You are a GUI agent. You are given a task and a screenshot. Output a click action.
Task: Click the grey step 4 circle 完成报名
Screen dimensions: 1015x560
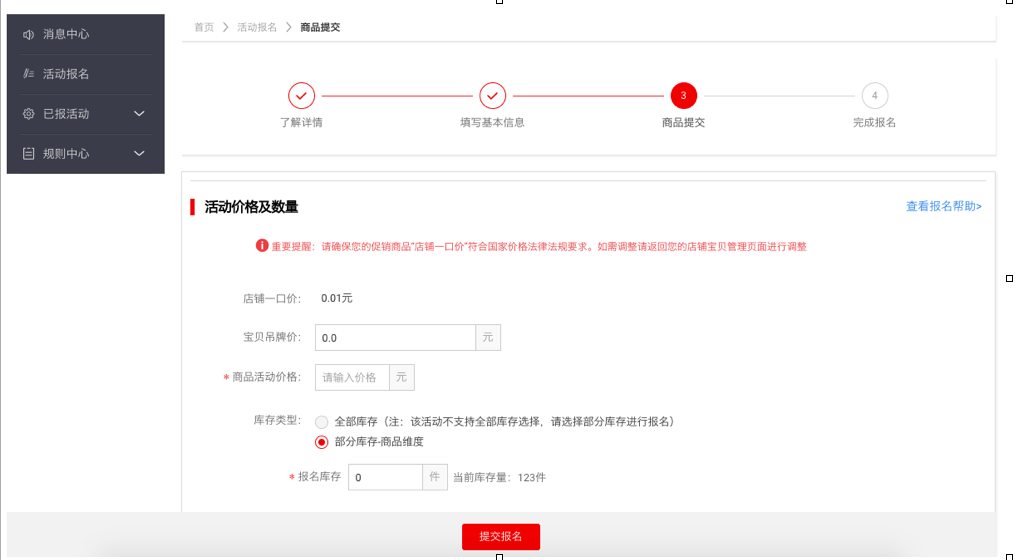point(874,95)
